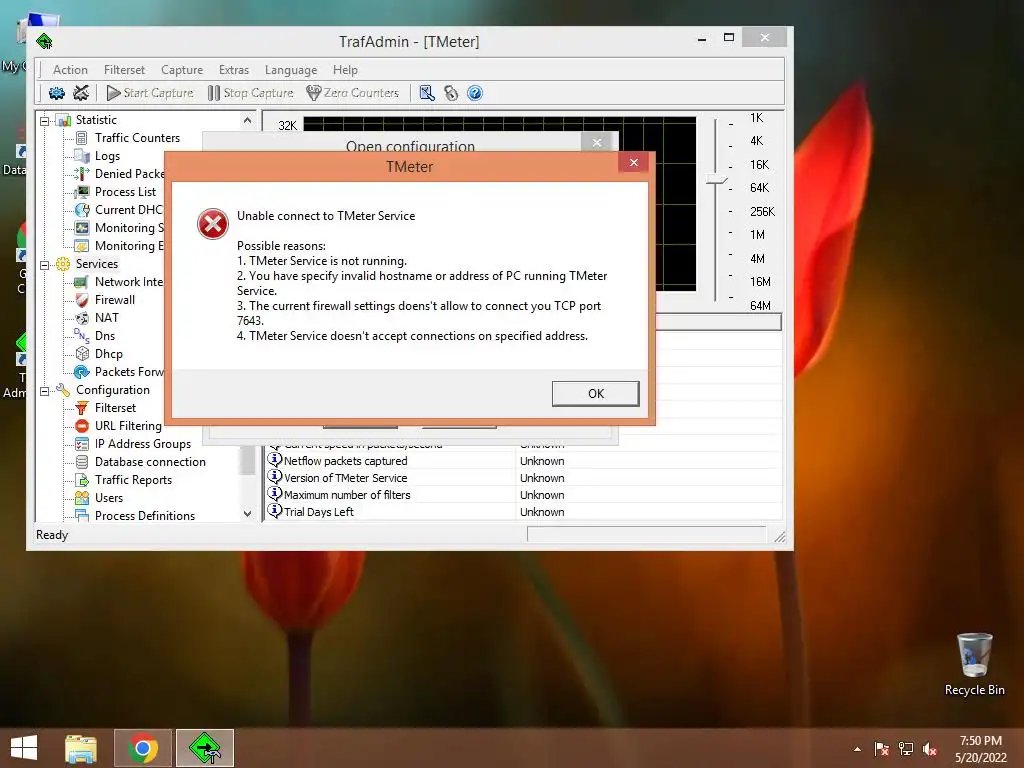Click 'Trial Days Left' row
The image size is (1024, 768).
tap(524, 512)
